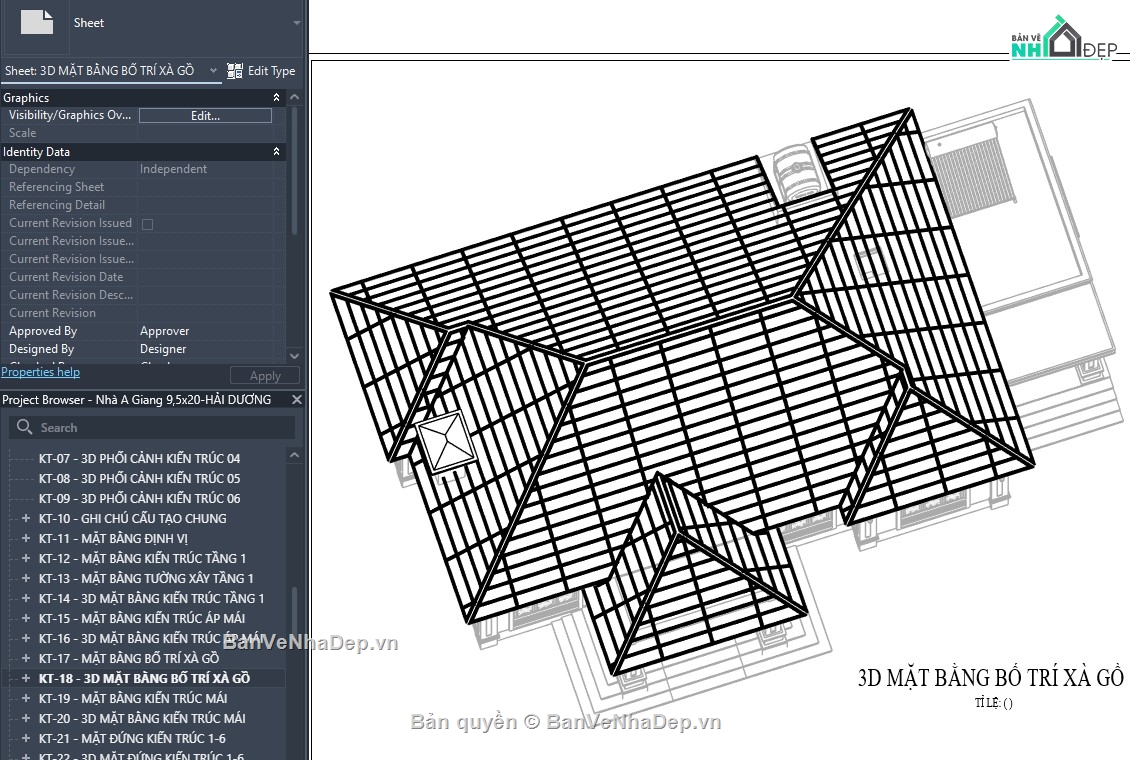Expand KT-19 - MẶT BẰNG KIẾN TRÚC MÁI

[x=26, y=698]
